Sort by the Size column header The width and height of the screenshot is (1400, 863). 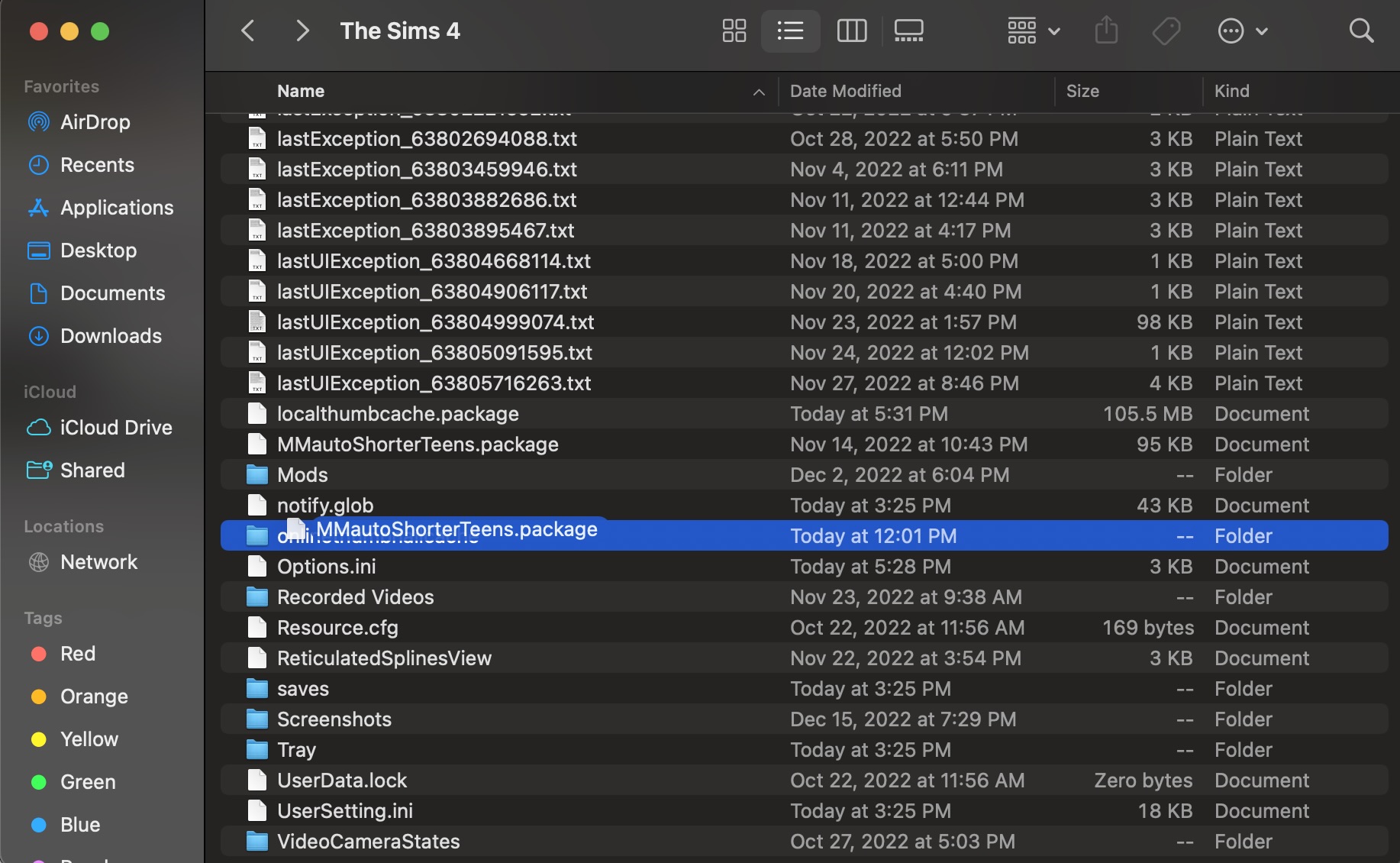pyautogui.click(x=1082, y=91)
